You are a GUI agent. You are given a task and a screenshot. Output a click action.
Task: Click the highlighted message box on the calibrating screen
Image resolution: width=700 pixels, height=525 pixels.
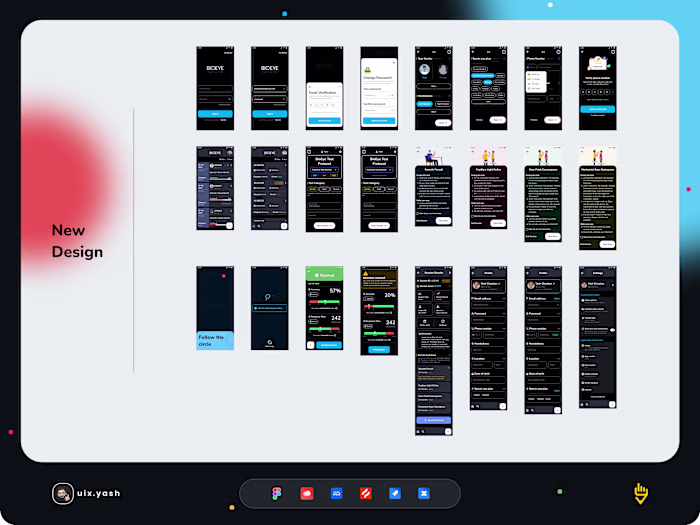pos(270,308)
